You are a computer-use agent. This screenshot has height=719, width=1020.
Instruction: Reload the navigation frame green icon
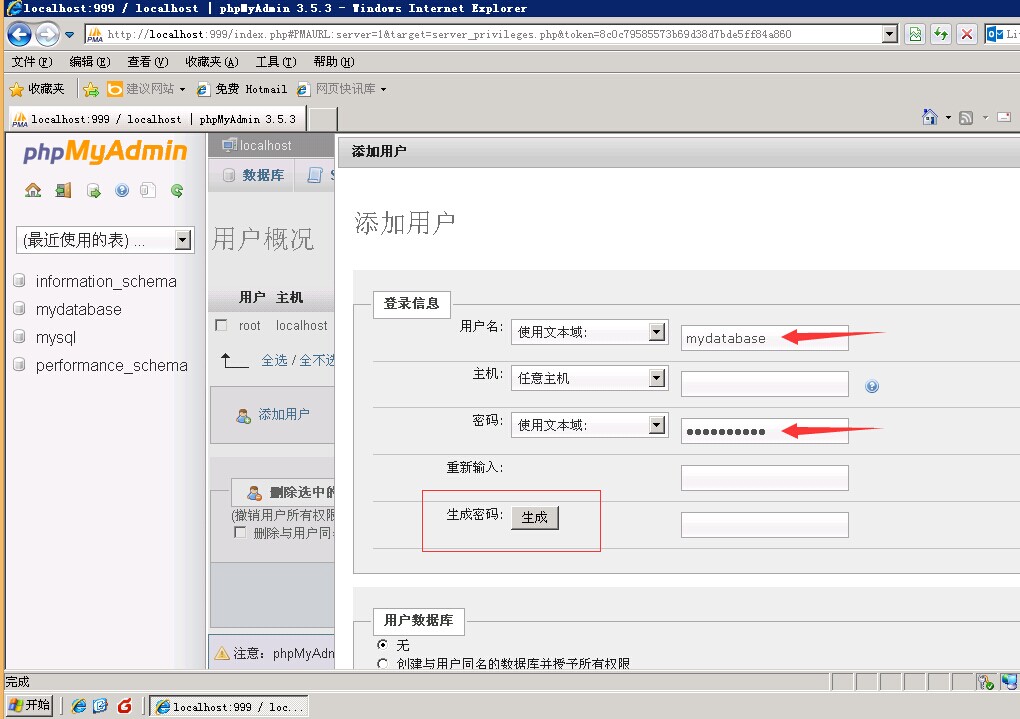coord(176,190)
